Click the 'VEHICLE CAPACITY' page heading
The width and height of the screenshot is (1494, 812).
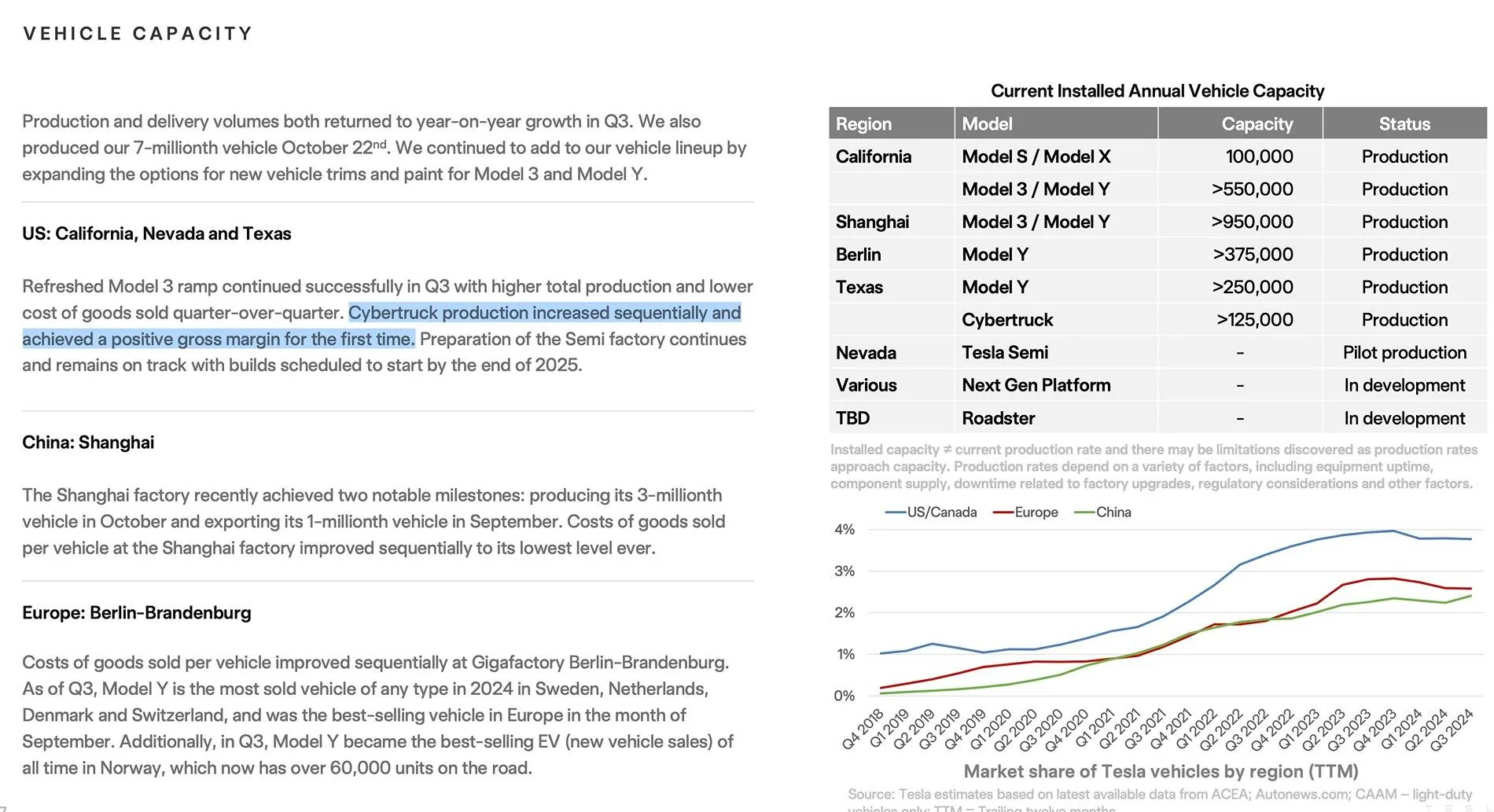(x=138, y=34)
